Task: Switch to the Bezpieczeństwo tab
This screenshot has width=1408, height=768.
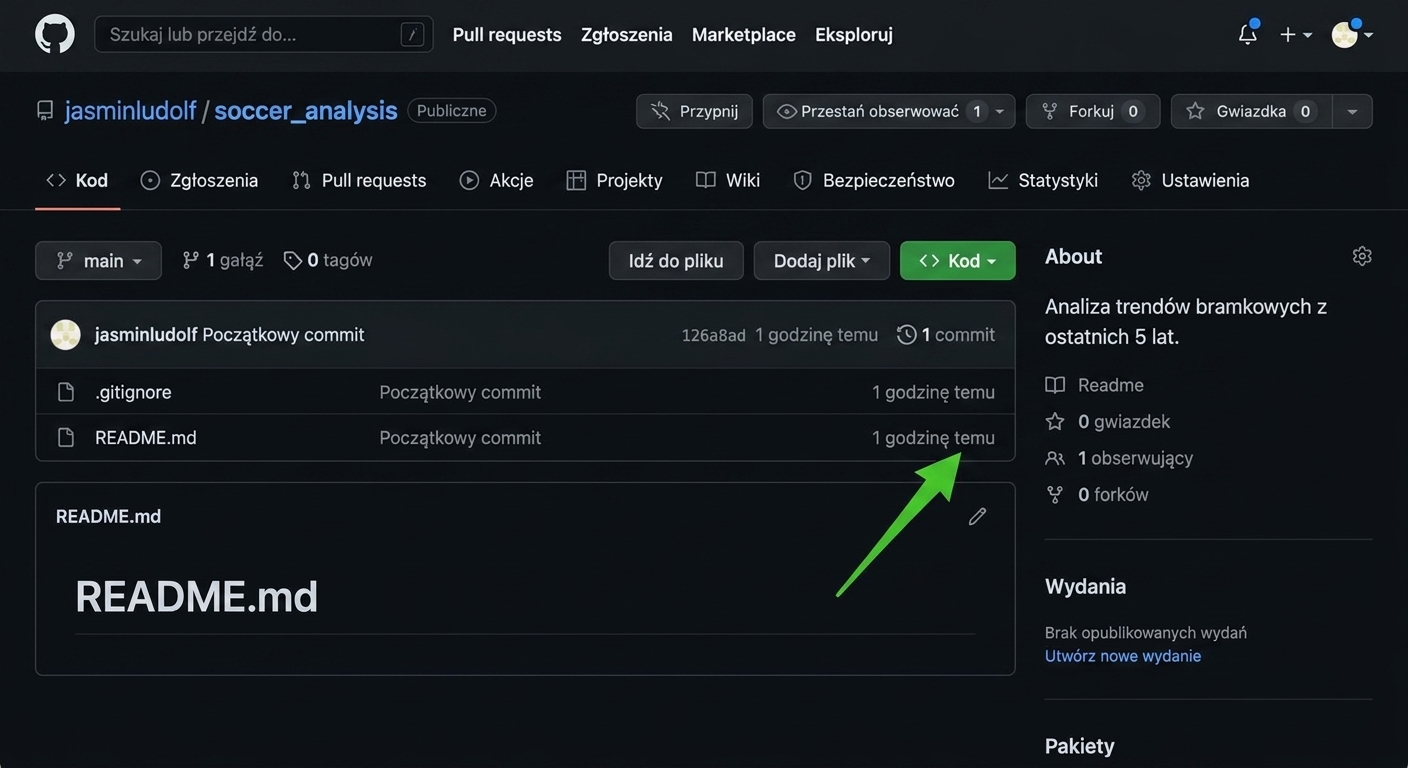Action: (874, 180)
